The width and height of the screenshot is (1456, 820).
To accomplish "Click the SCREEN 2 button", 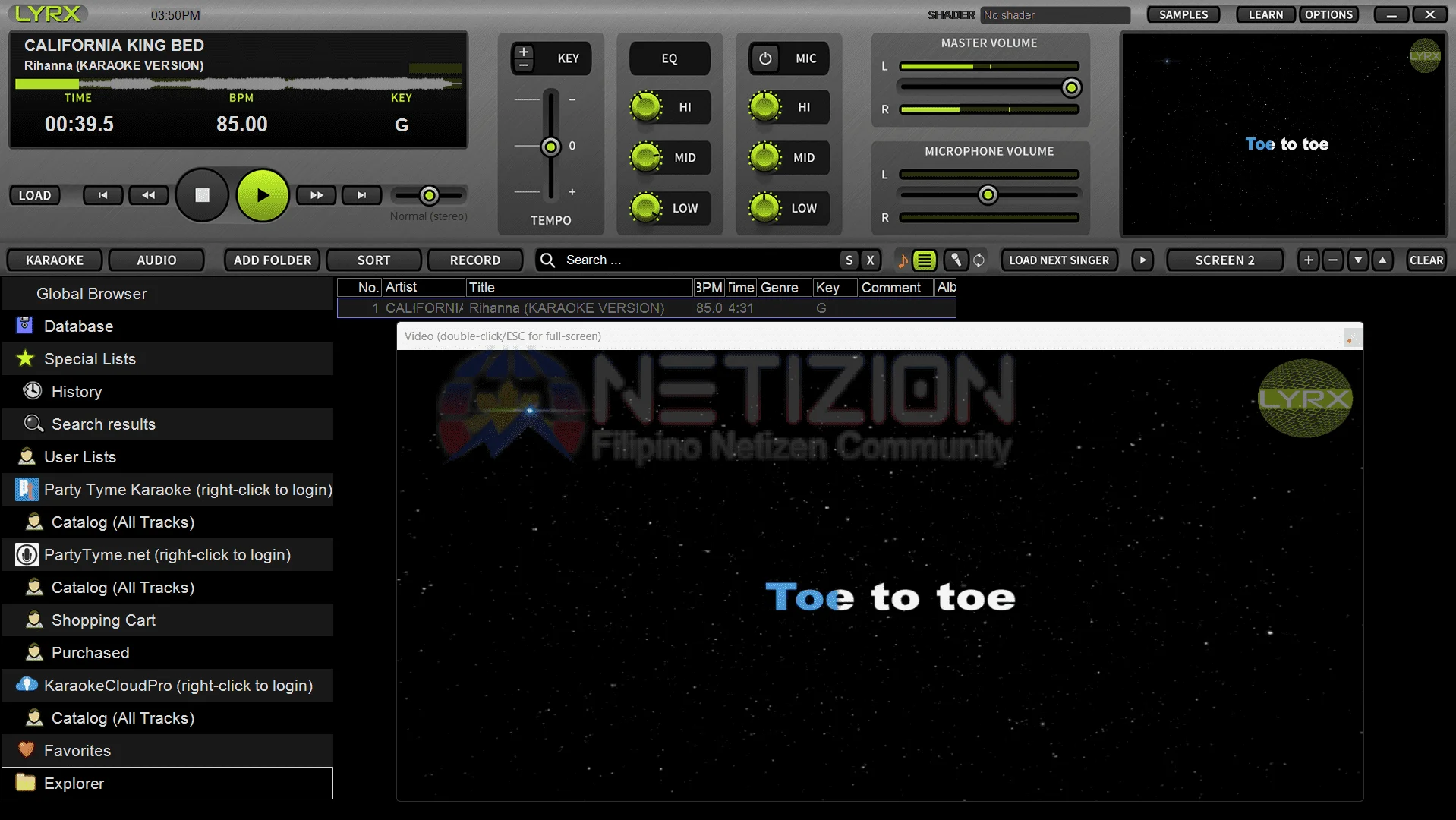I will pos(1224,260).
